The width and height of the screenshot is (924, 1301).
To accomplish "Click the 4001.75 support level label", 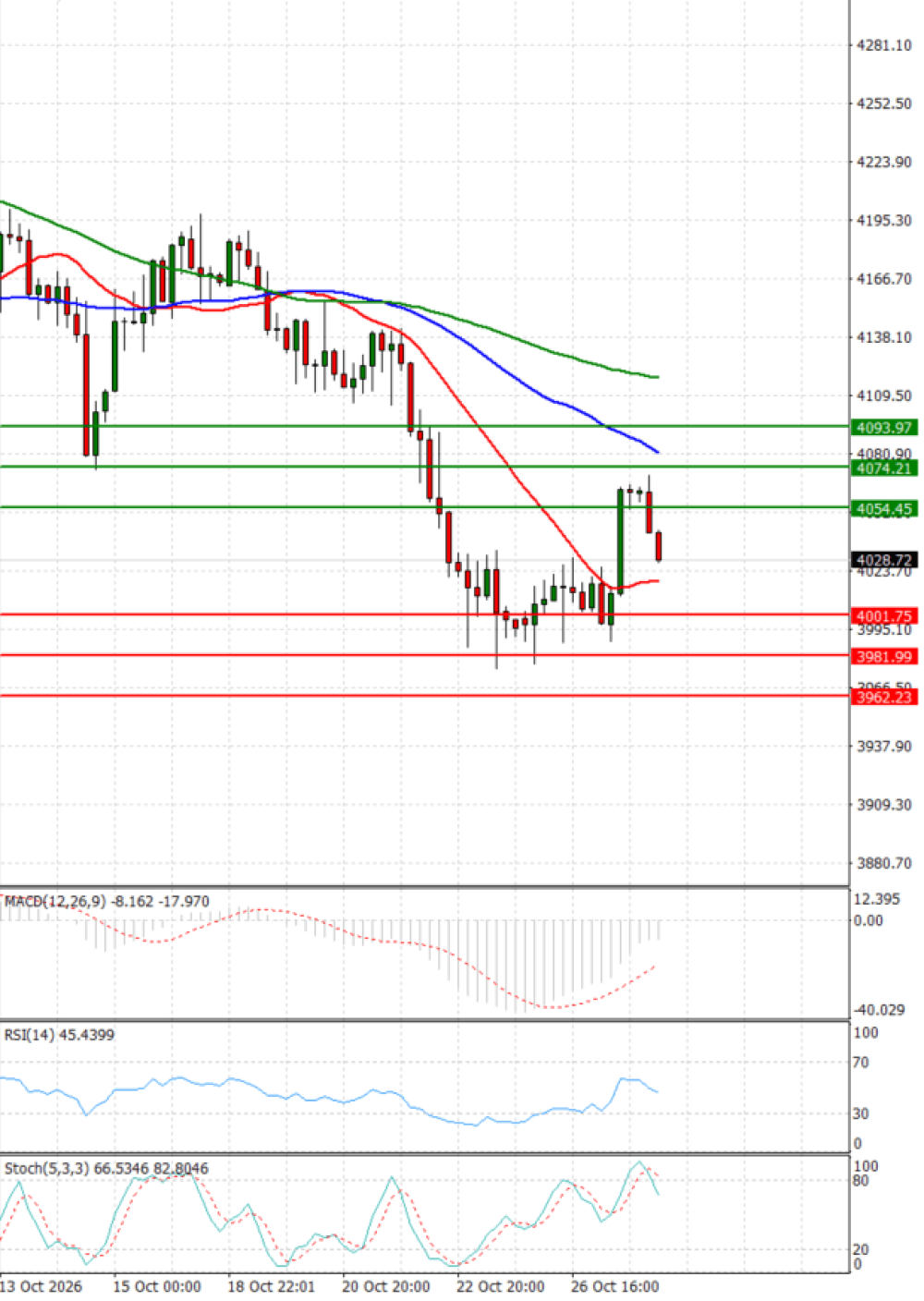I will tap(883, 615).
